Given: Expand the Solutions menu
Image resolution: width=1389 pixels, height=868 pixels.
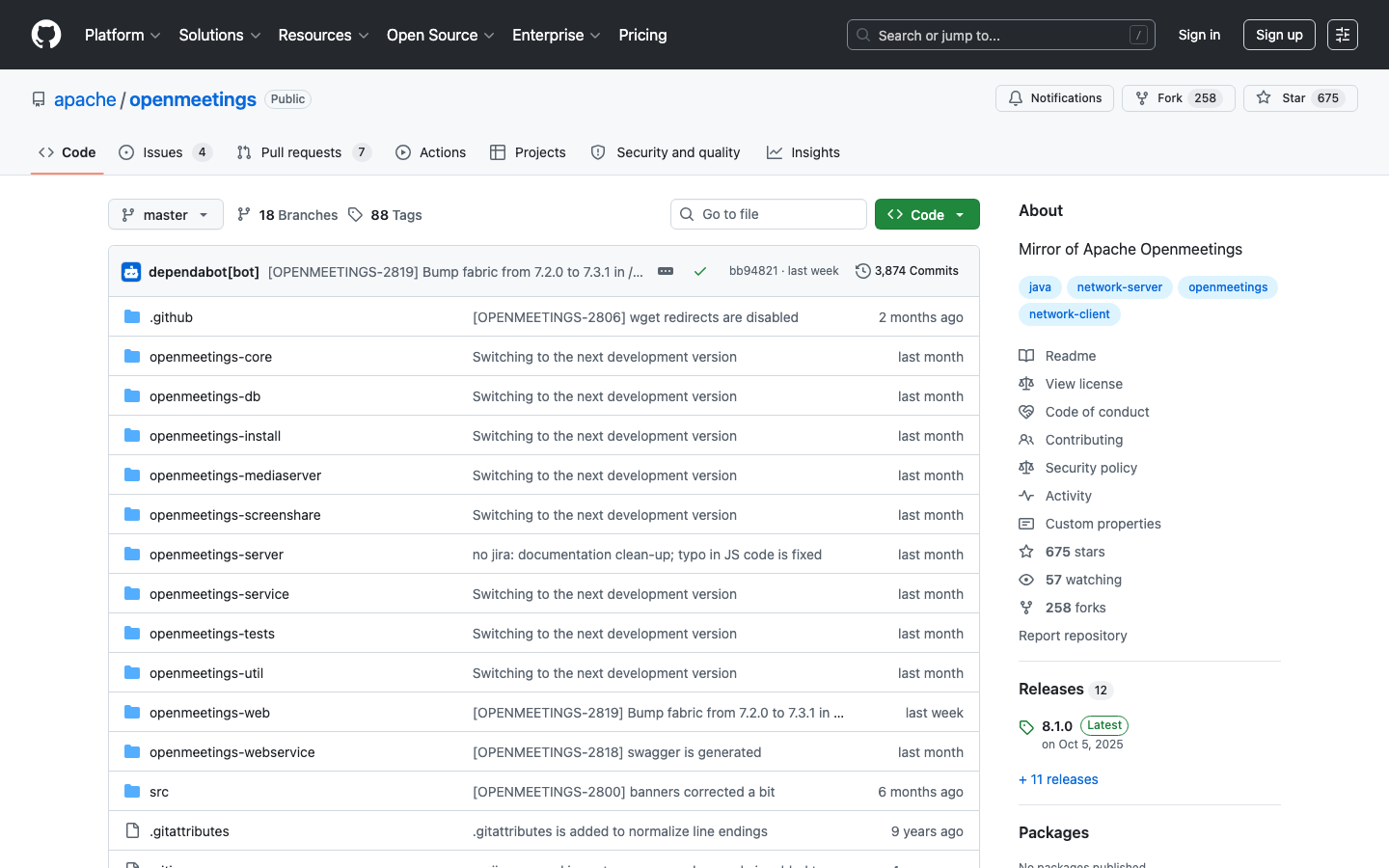Looking at the screenshot, I should (220, 35).
